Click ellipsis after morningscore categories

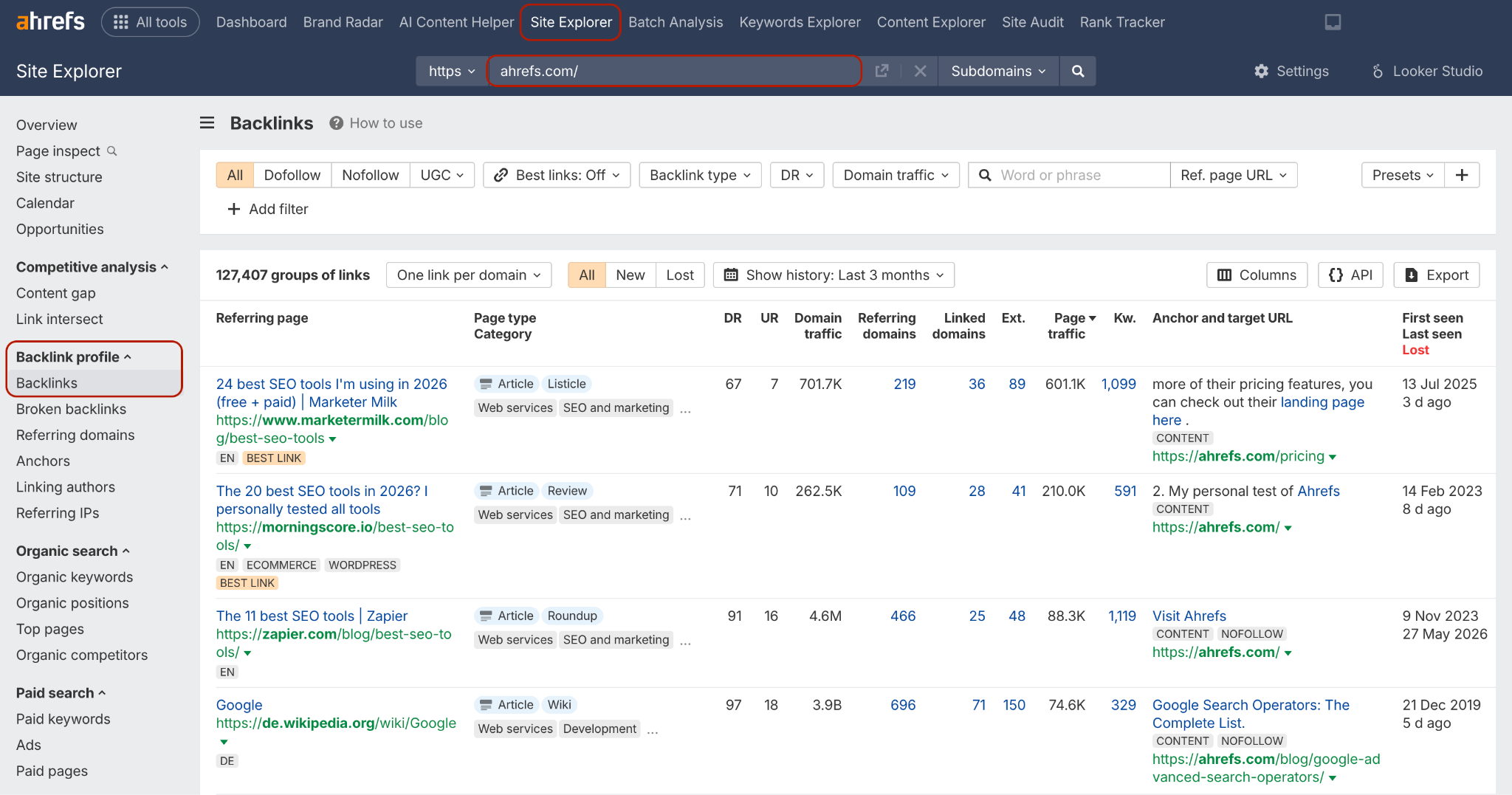tap(685, 517)
